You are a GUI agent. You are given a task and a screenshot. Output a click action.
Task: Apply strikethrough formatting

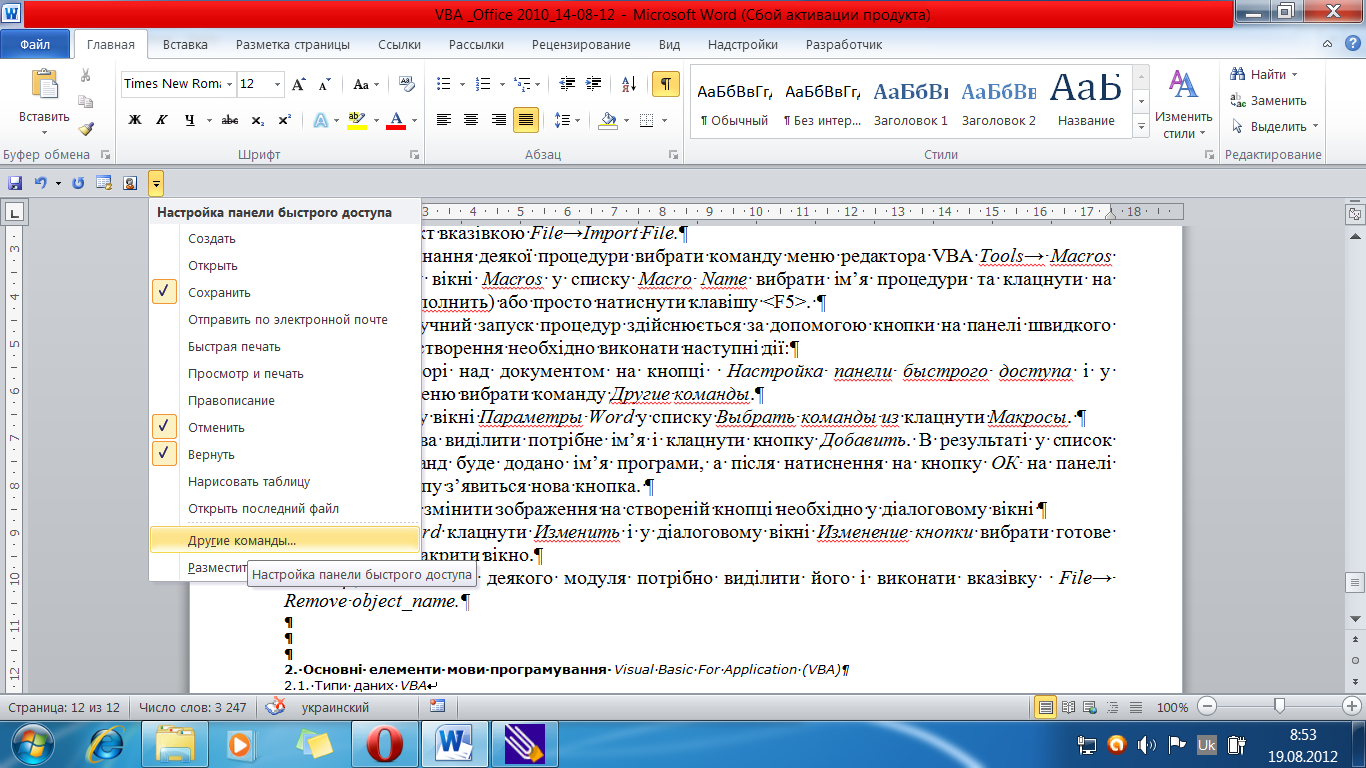pos(229,120)
